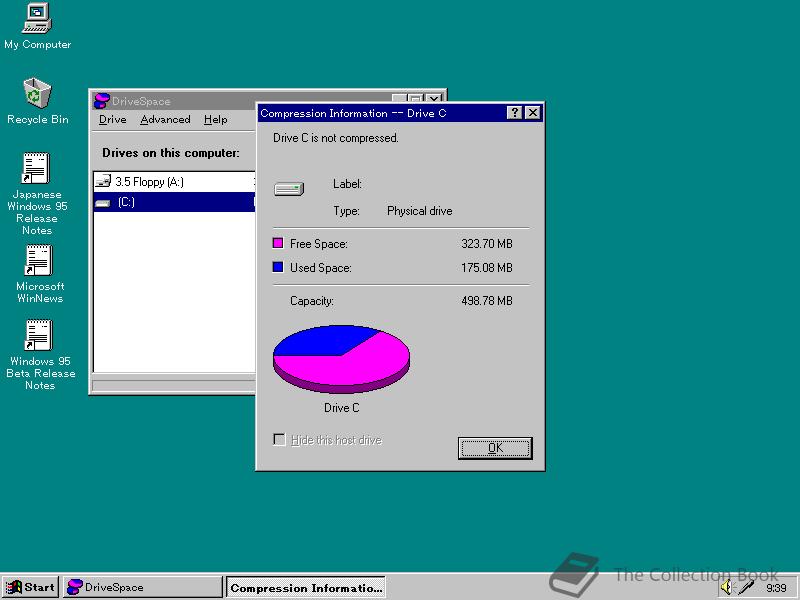Switch to DriveSpace taskbar button
Viewport: 800px width, 600px height.
pos(142,587)
